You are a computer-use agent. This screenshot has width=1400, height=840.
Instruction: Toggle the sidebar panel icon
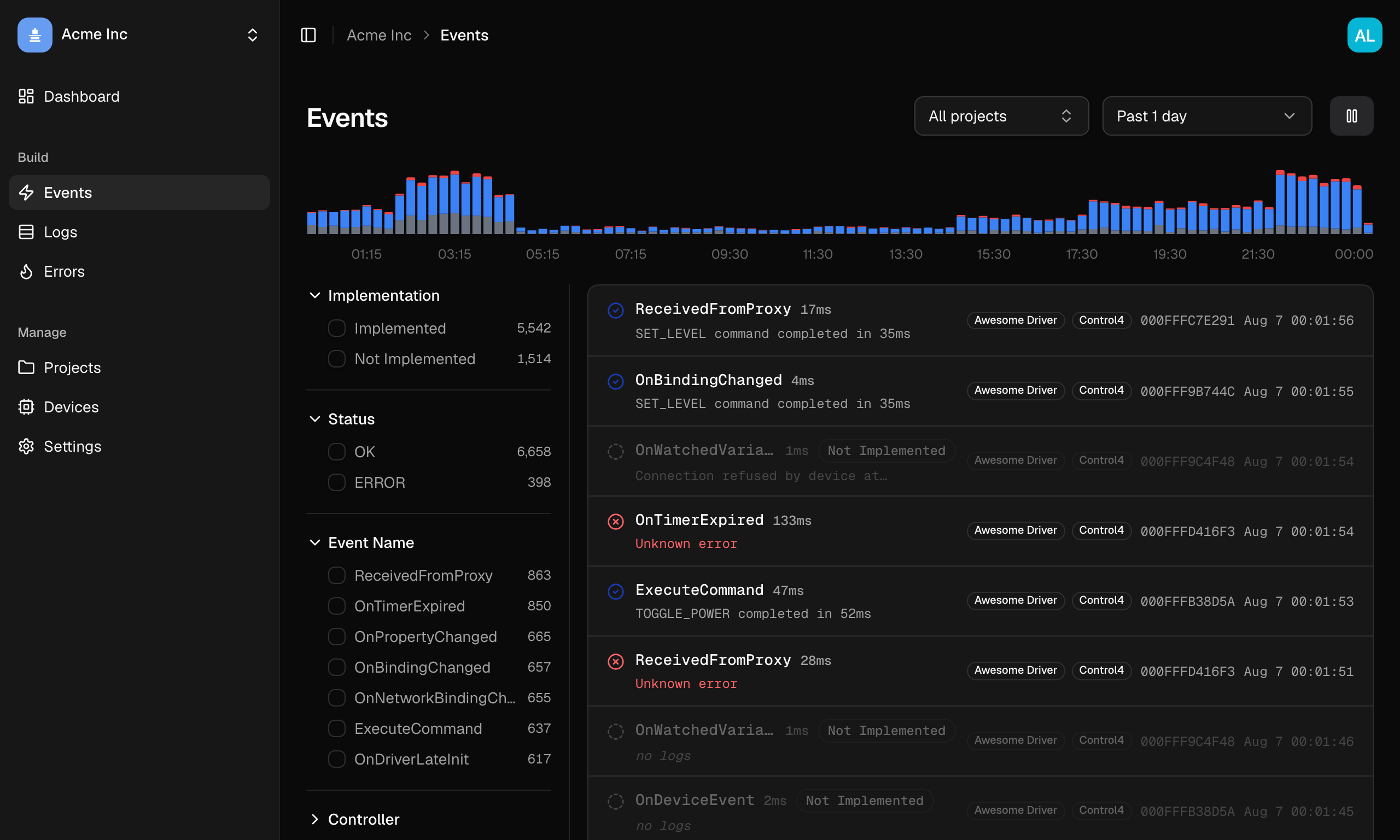[x=308, y=35]
